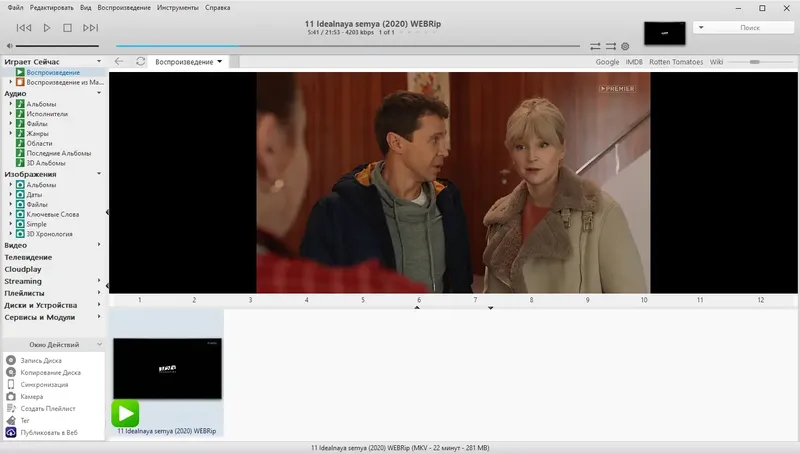Image resolution: width=800 pixels, height=454 pixels.
Task: Click the now-playing video thumbnail in header
Action: click(x=665, y=33)
